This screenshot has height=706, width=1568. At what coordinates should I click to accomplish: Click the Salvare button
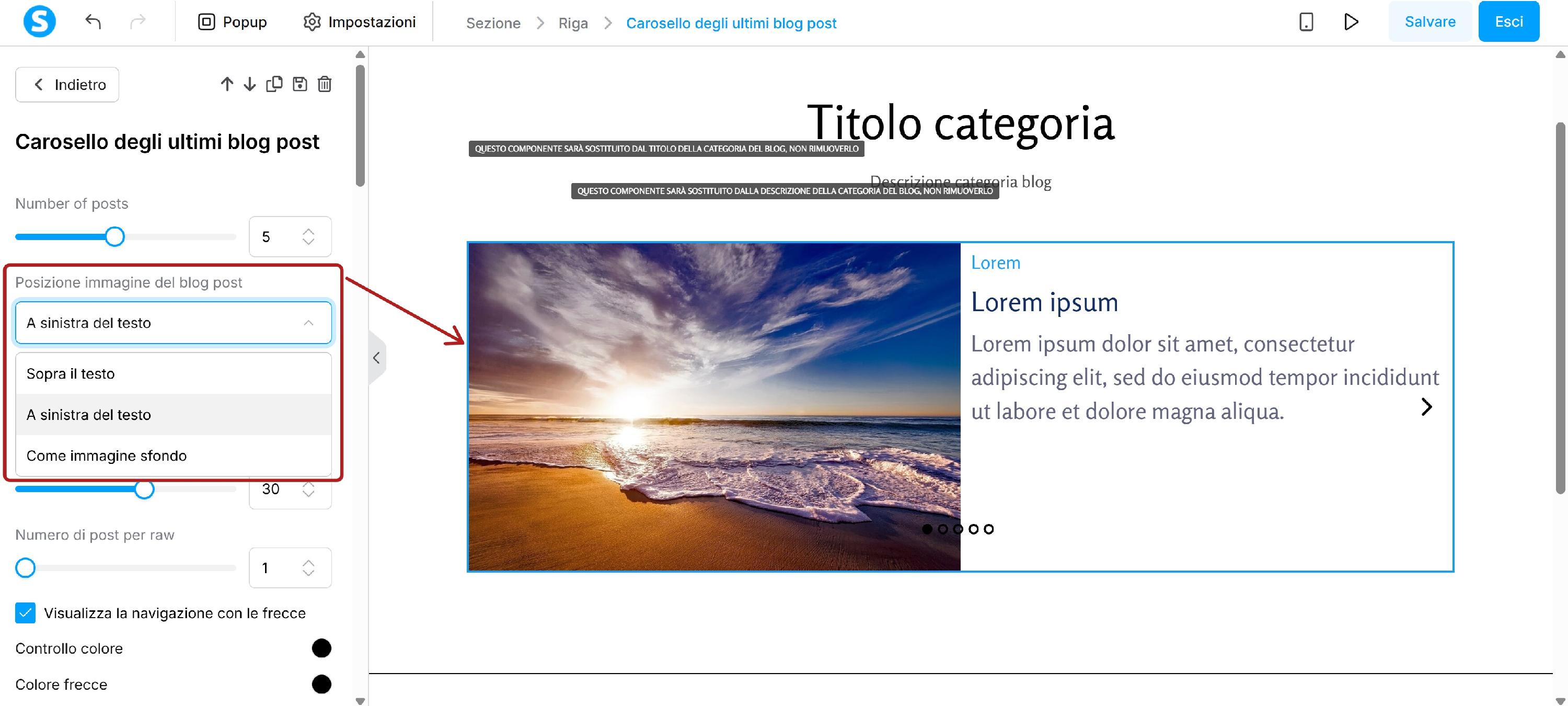(x=1430, y=21)
